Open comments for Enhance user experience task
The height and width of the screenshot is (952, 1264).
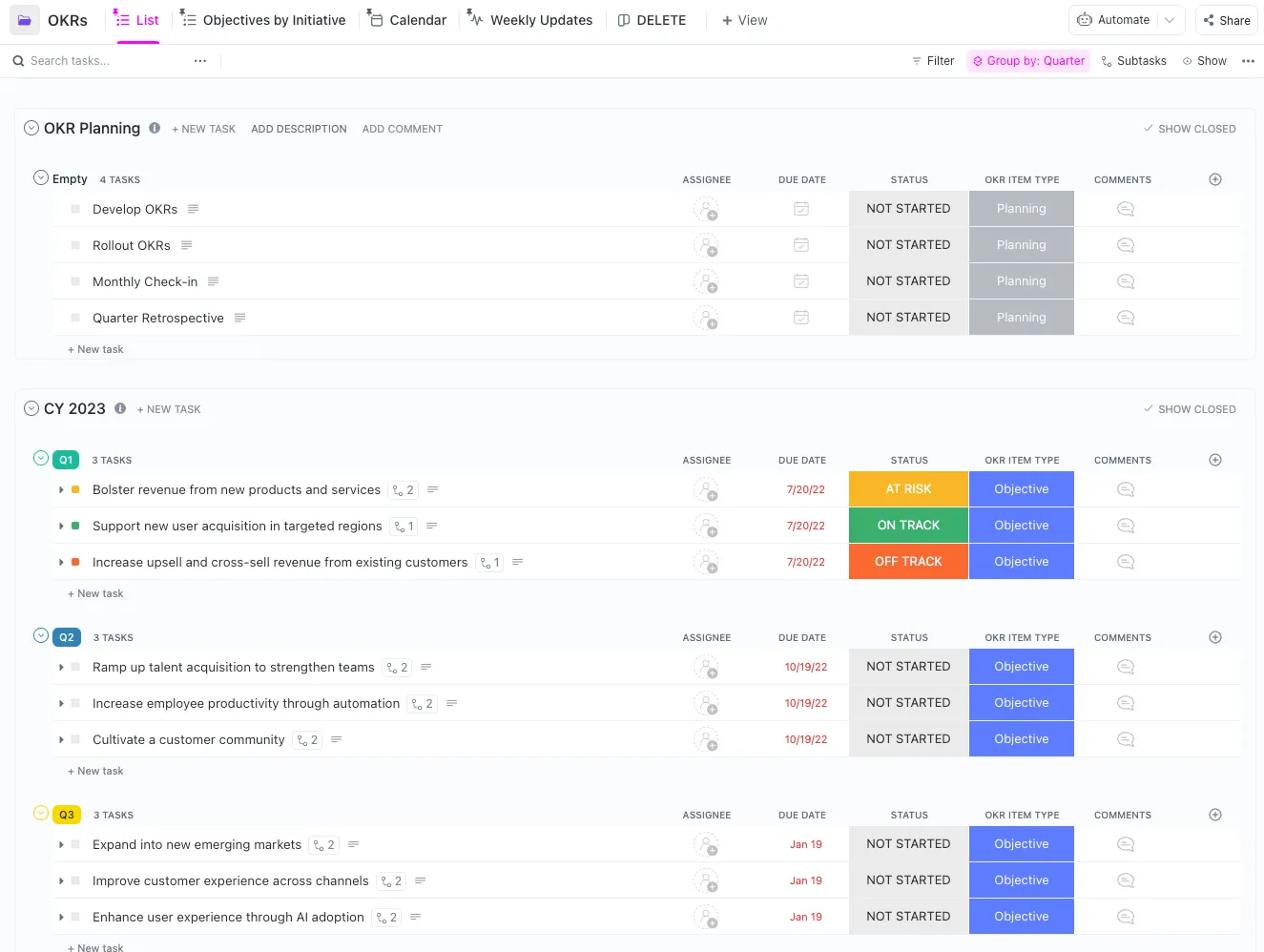pyautogui.click(x=1126, y=917)
